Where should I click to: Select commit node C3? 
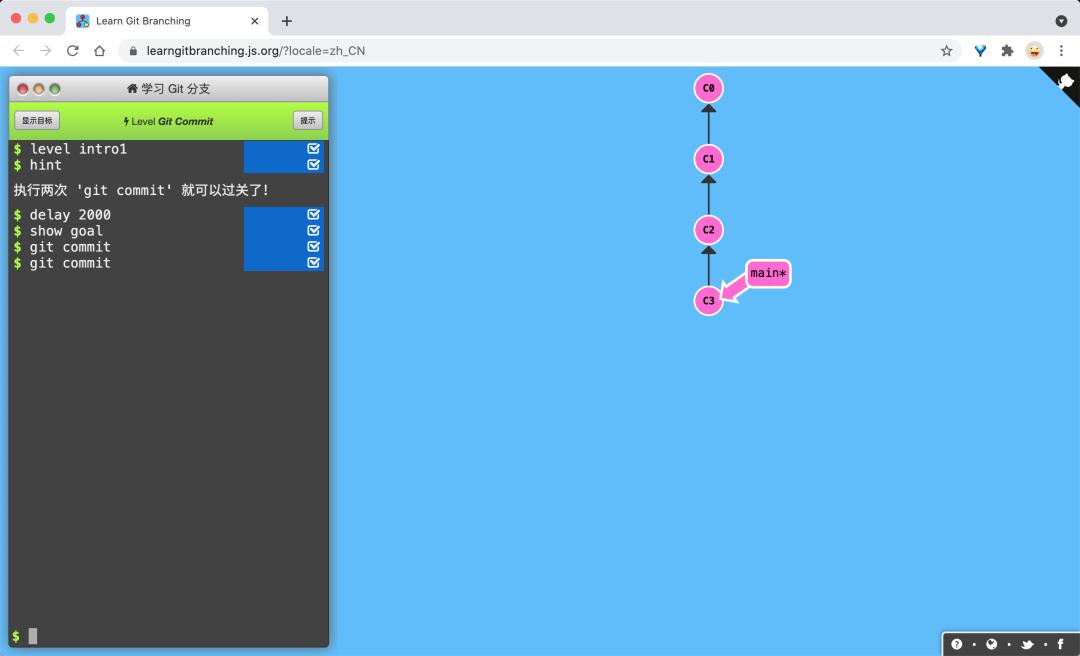click(709, 300)
